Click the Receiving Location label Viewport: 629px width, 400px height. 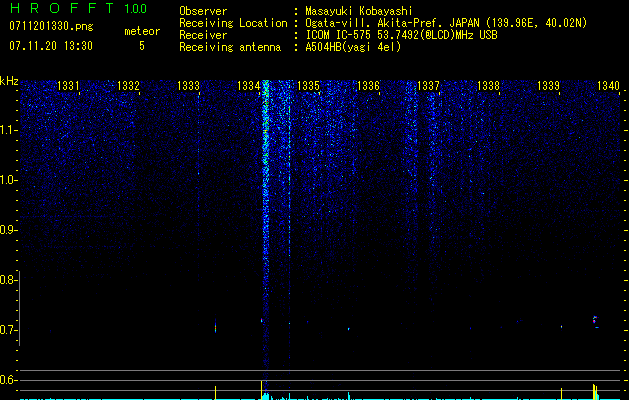pos(233,23)
